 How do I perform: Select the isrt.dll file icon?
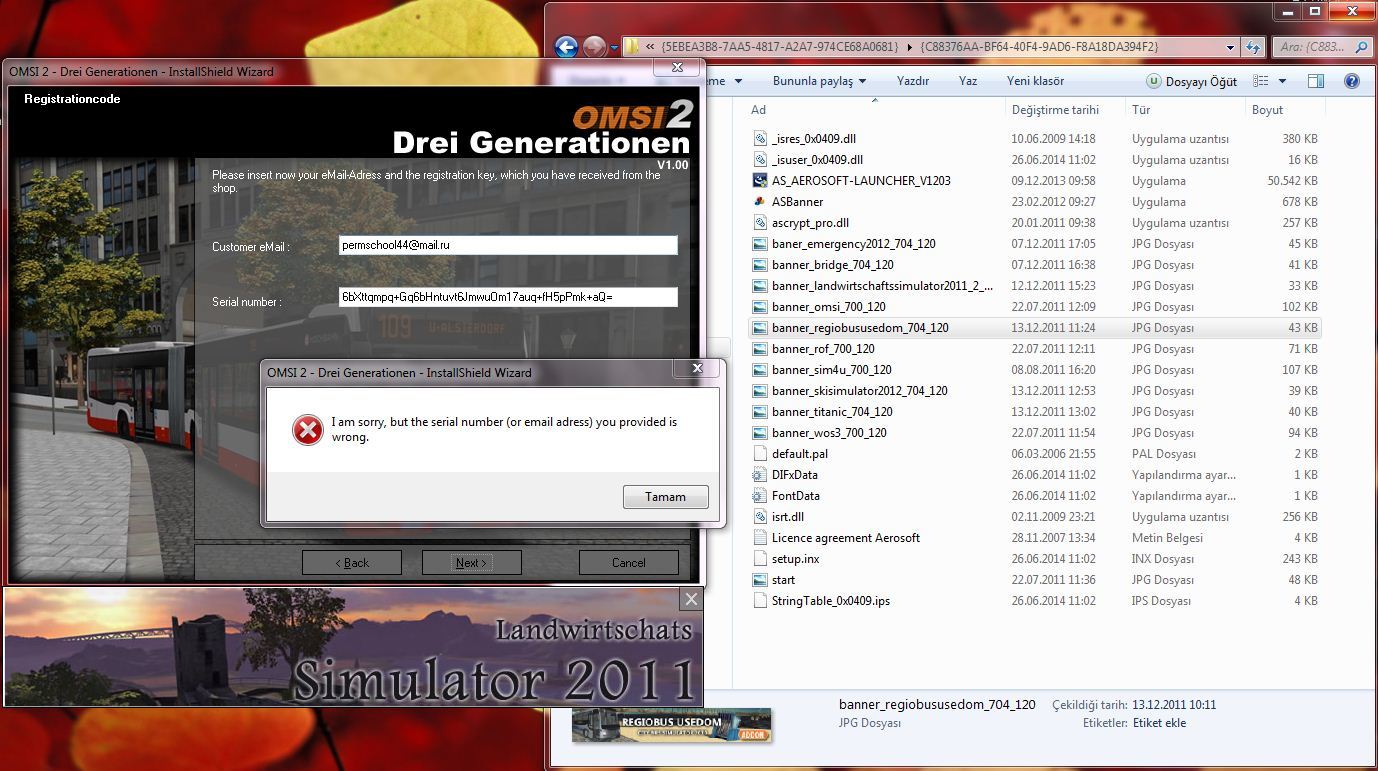coord(760,517)
